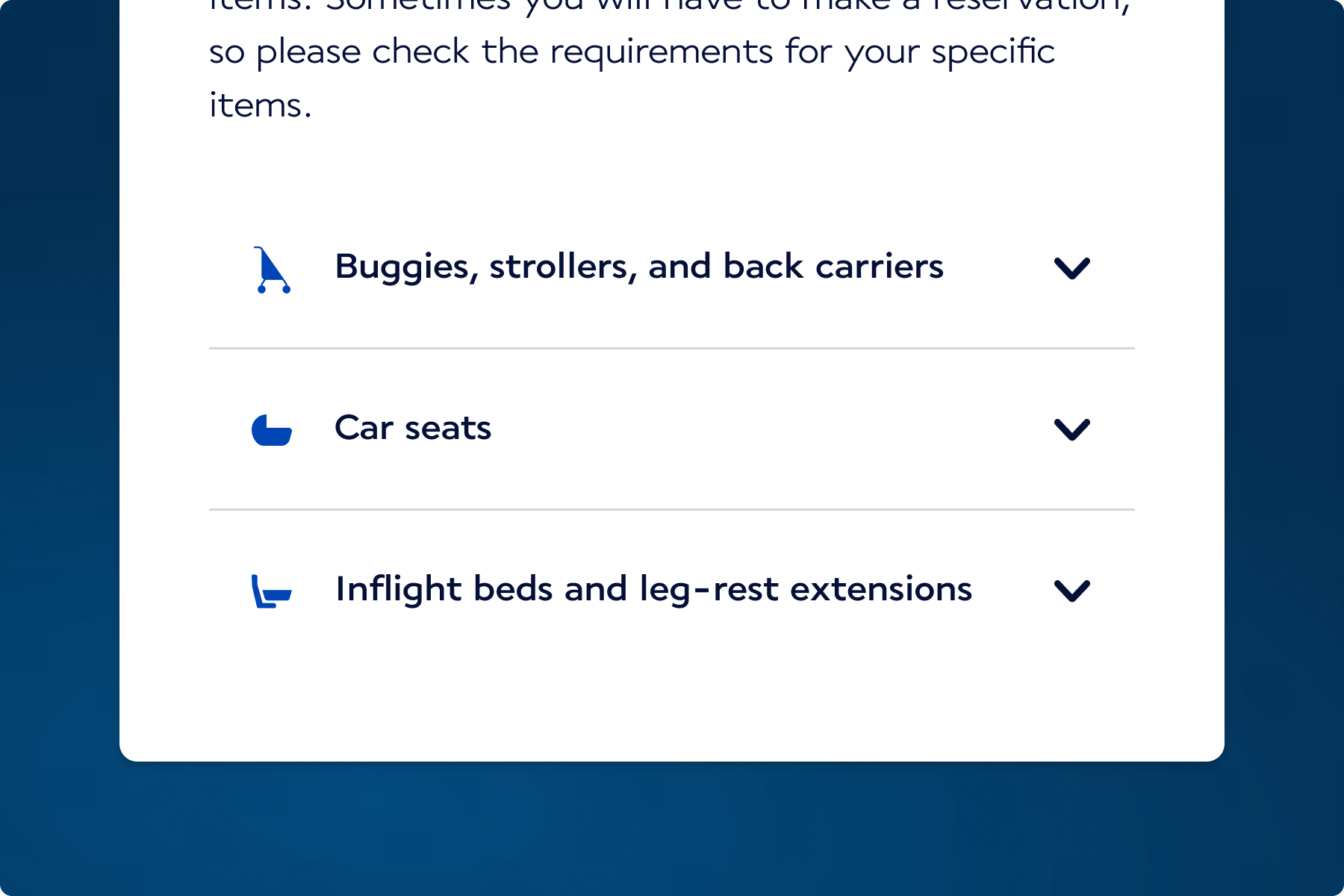
Task: Click the car seat icon
Action: 272,430
